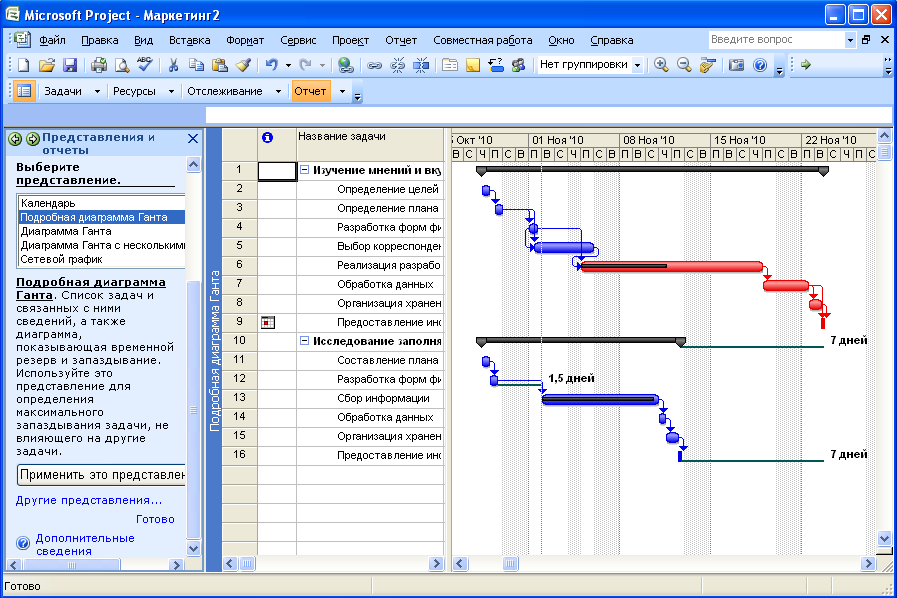
Task: Toggle the Project Guide panel icon
Action: click(x=23, y=91)
